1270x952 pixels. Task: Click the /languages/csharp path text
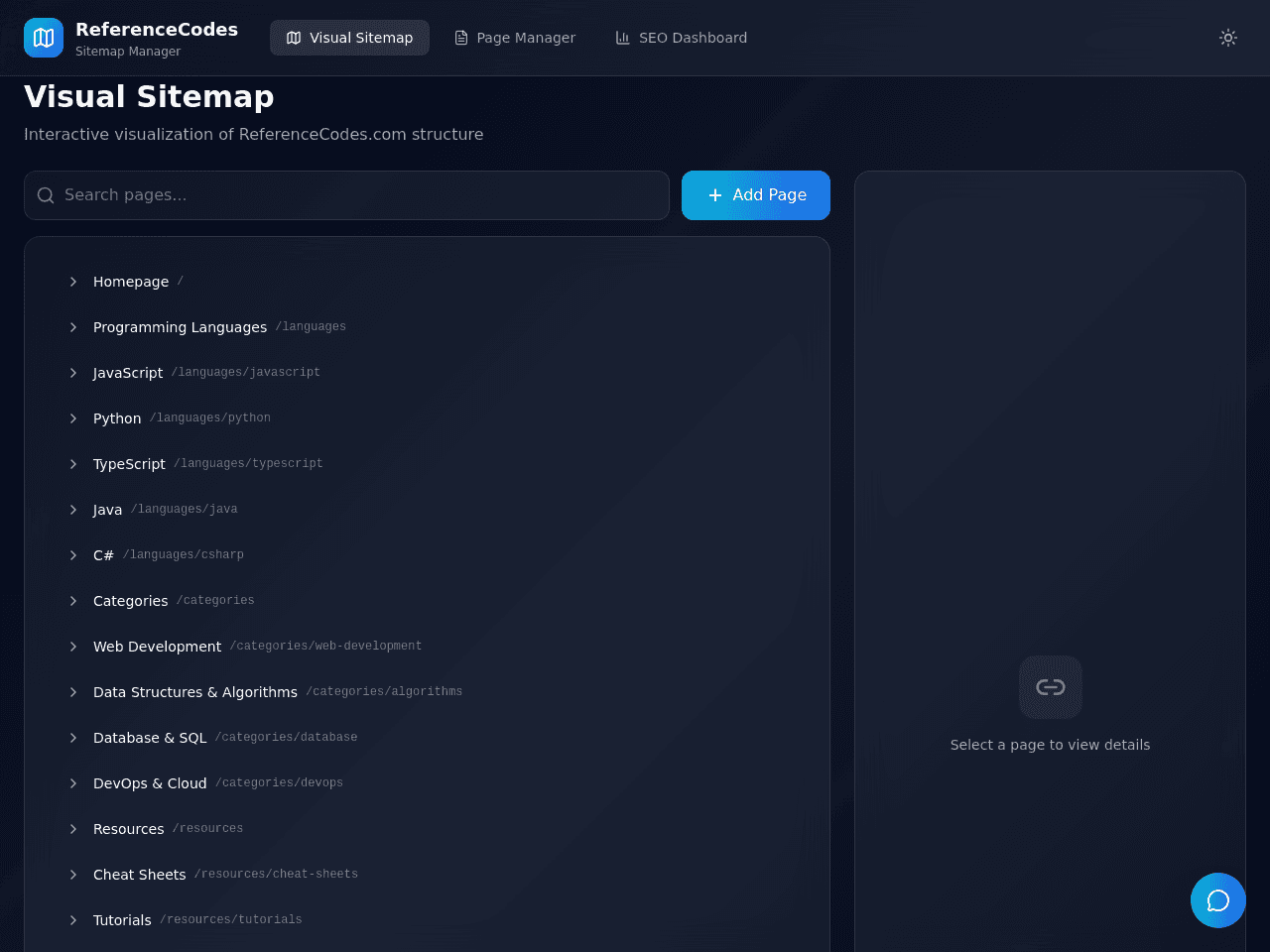[184, 554]
